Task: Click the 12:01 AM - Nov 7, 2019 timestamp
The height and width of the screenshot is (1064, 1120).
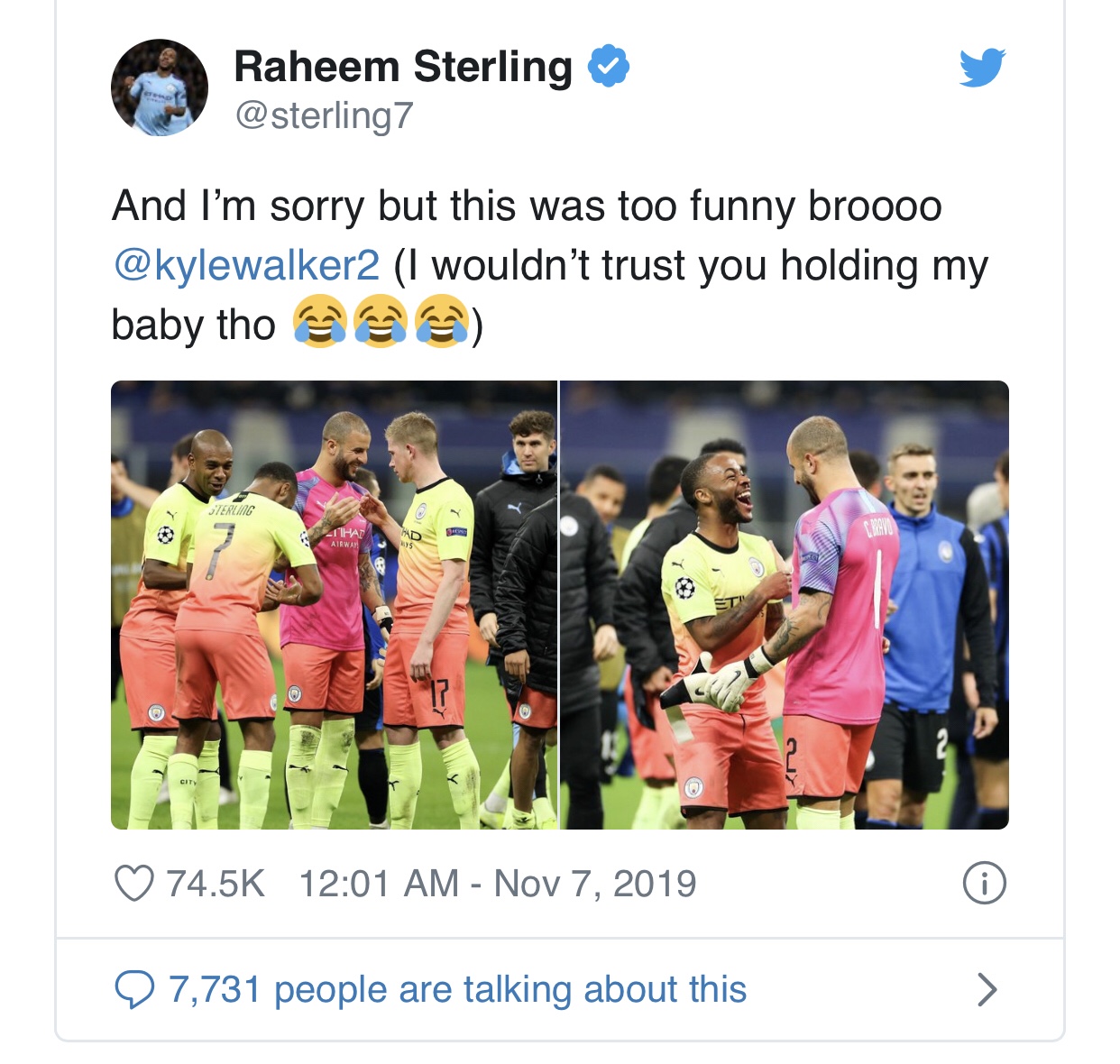Action: [x=498, y=884]
